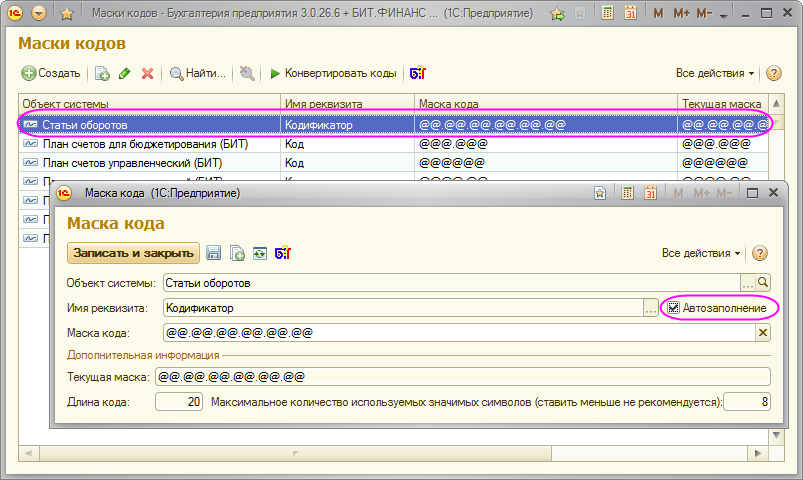Open calendar icon in main title bar
The height and width of the screenshot is (480, 803).
pyautogui.click(x=630, y=13)
